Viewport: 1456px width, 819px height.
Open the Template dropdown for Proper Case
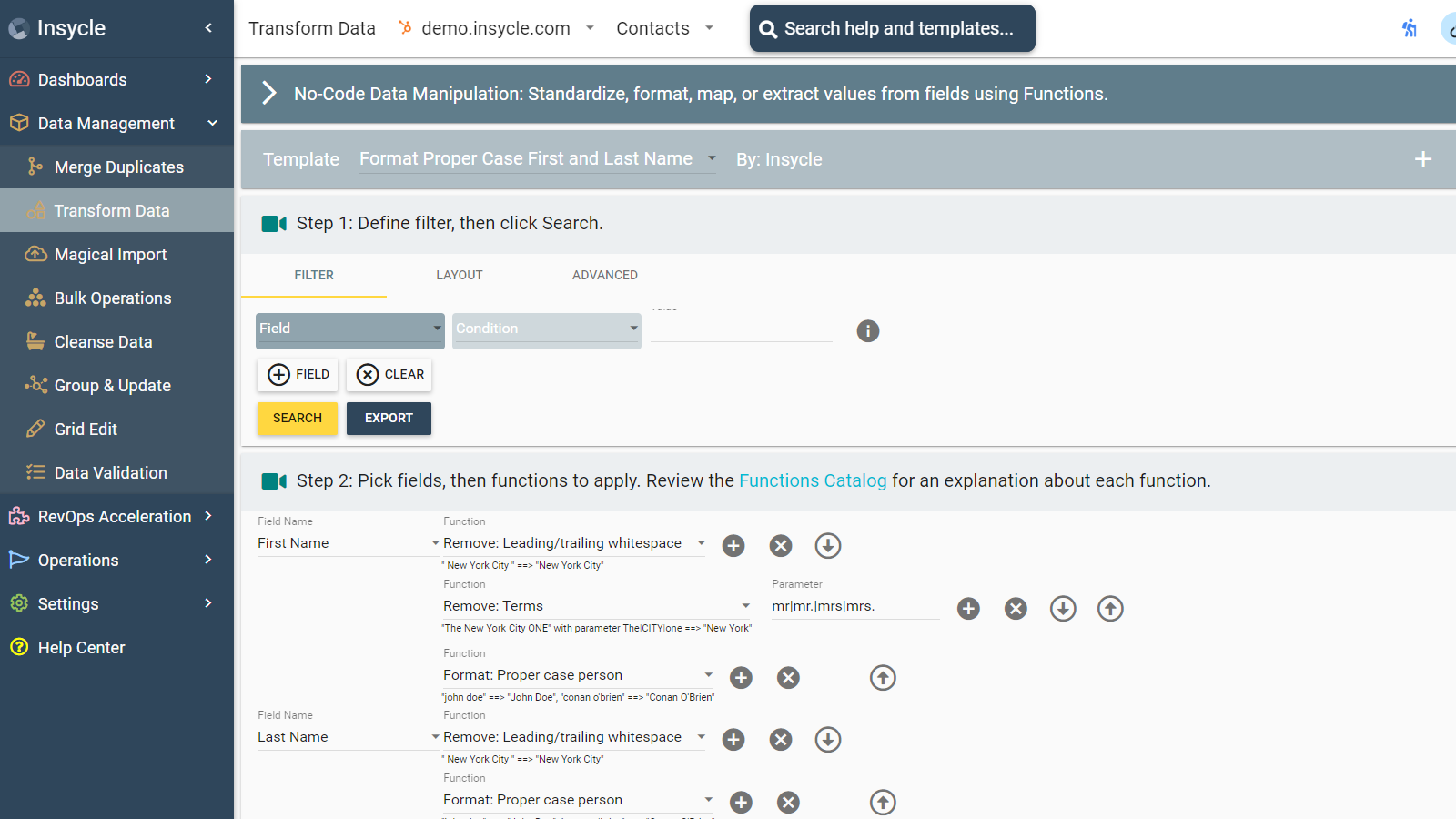537,158
